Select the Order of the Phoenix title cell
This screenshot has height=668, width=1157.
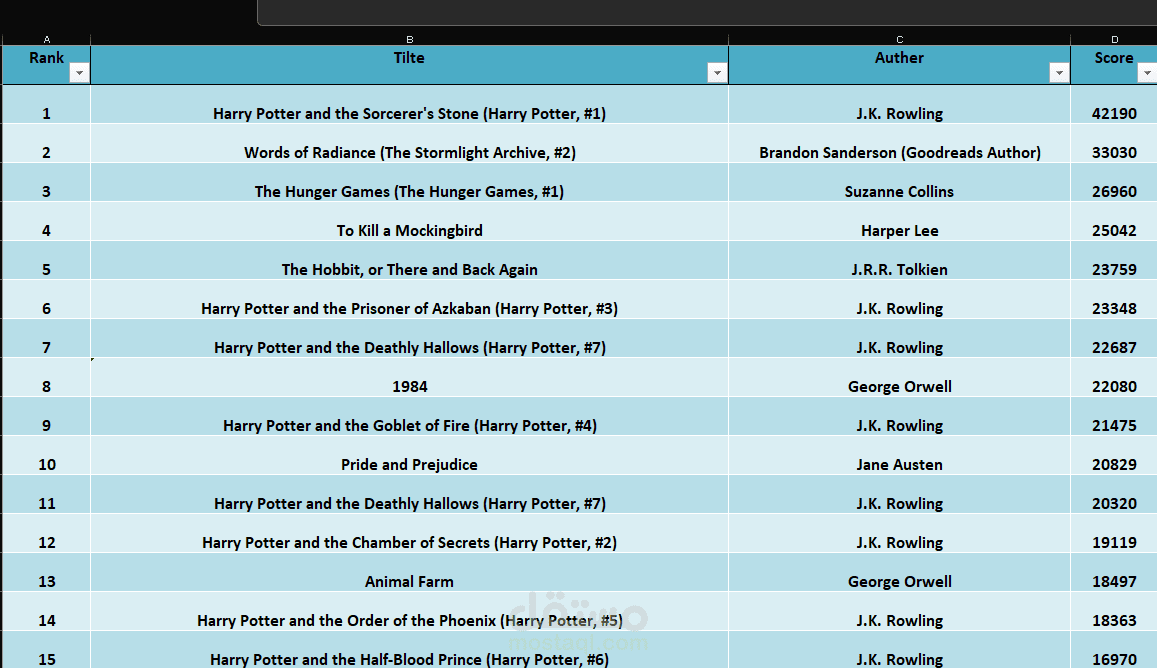(410, 613)
